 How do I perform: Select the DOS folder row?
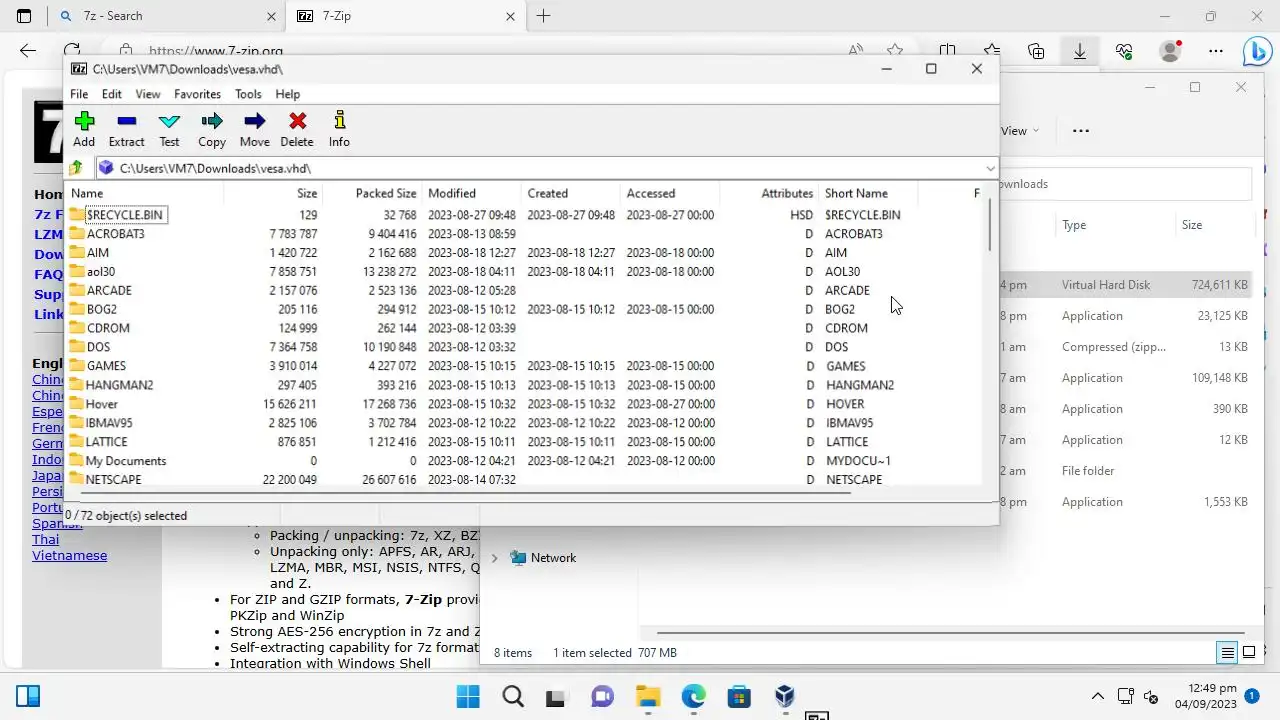pos(525,347)
